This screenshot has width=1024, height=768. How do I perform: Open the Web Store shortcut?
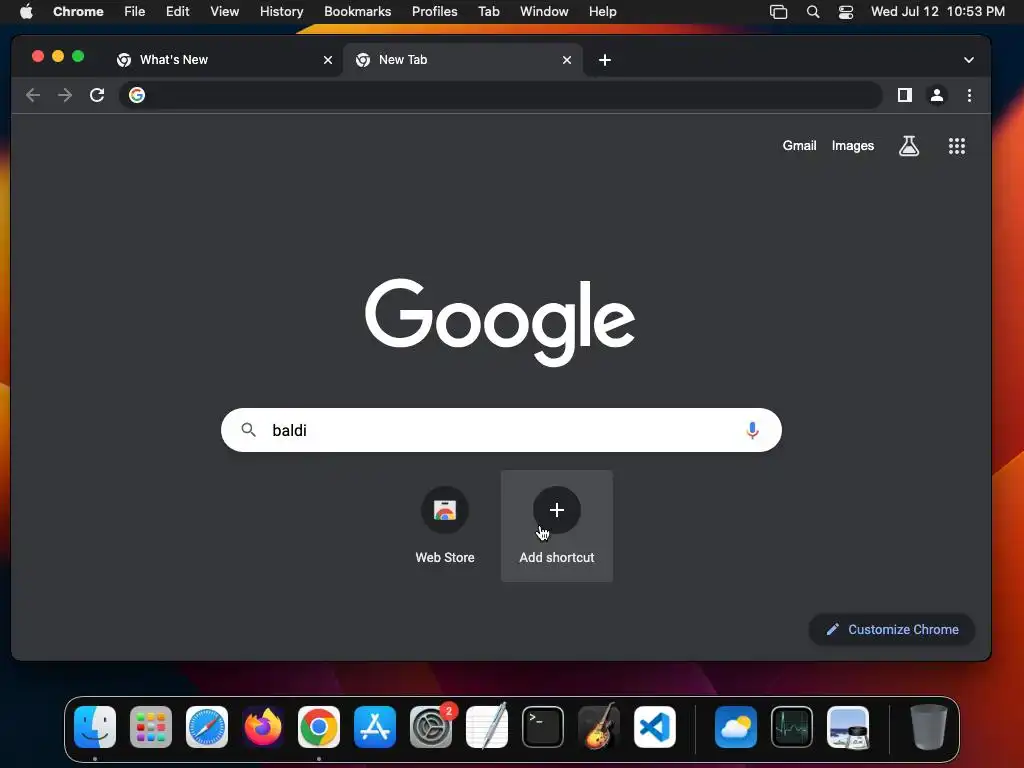[445, 526]
